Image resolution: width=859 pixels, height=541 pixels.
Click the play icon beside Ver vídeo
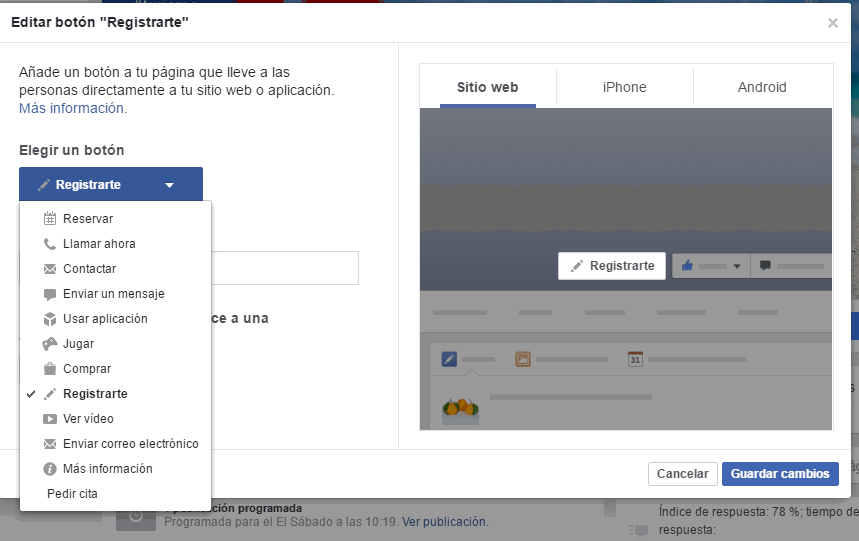coord(50,419)
